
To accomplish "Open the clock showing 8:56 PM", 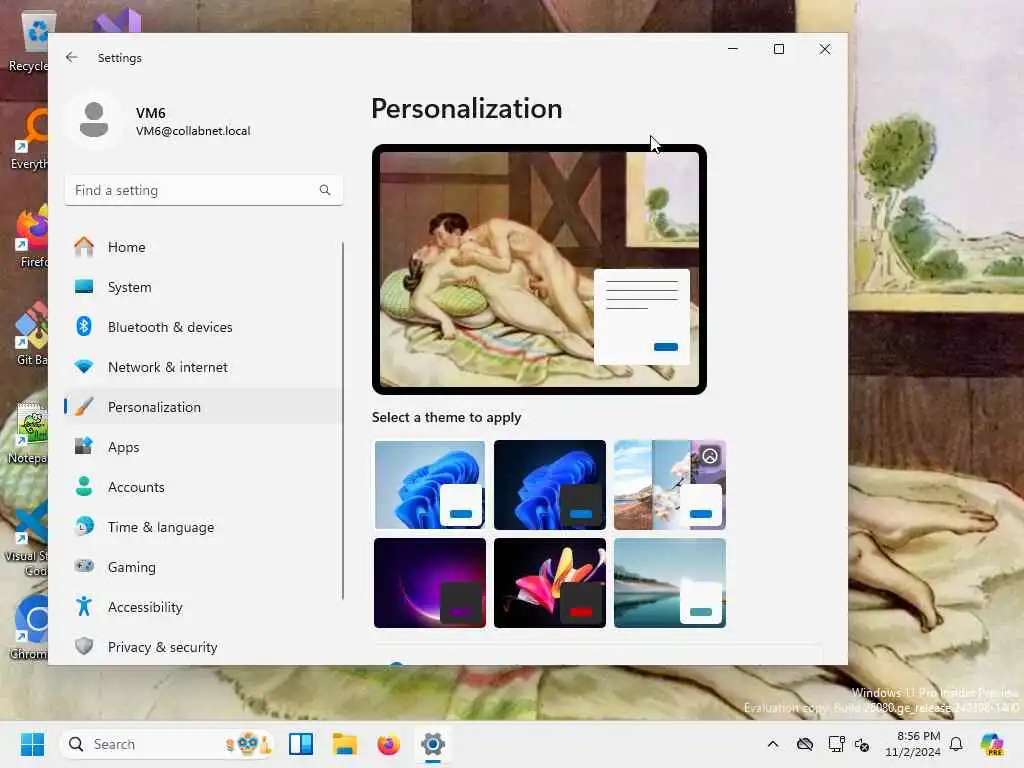I will (913, 744).
